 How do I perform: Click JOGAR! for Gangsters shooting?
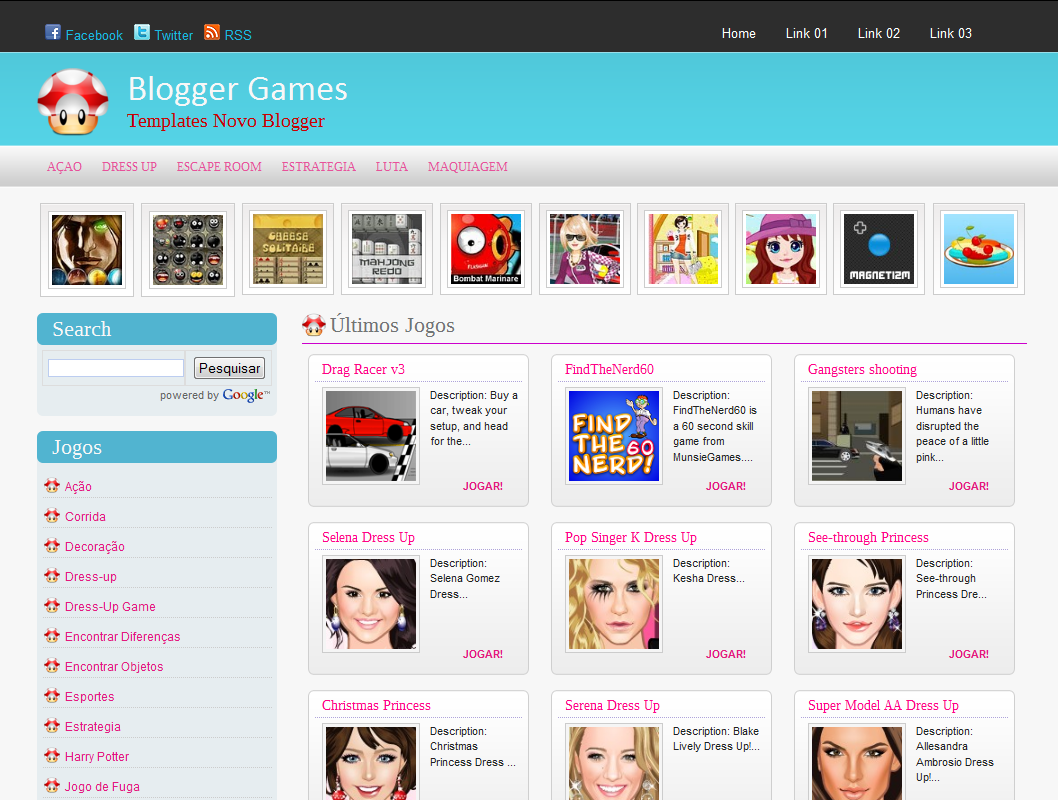(x=968, y=485)
